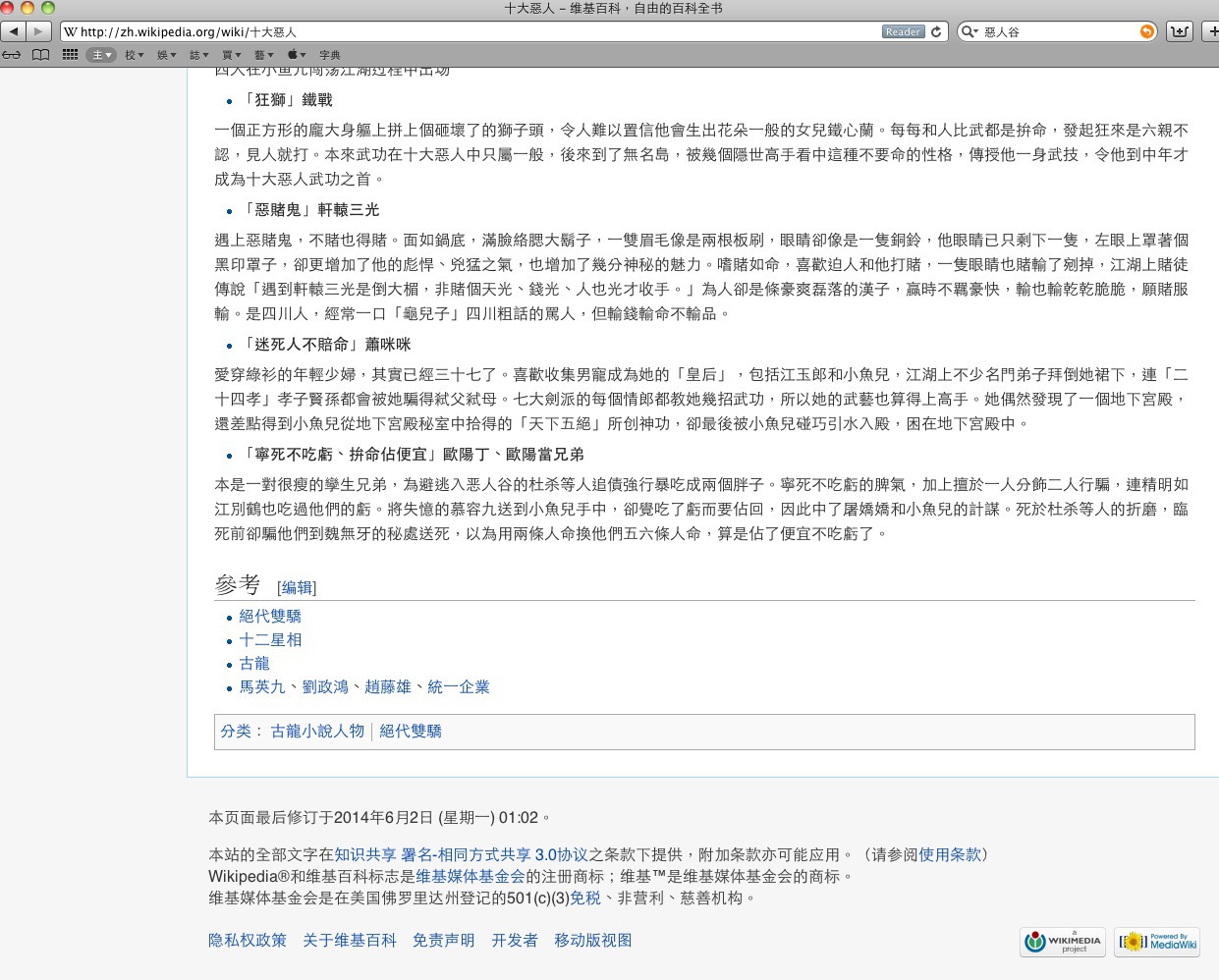Open the 劉政鴻 link
This screenshot has width=1219, height=980.
click(325, 686)
